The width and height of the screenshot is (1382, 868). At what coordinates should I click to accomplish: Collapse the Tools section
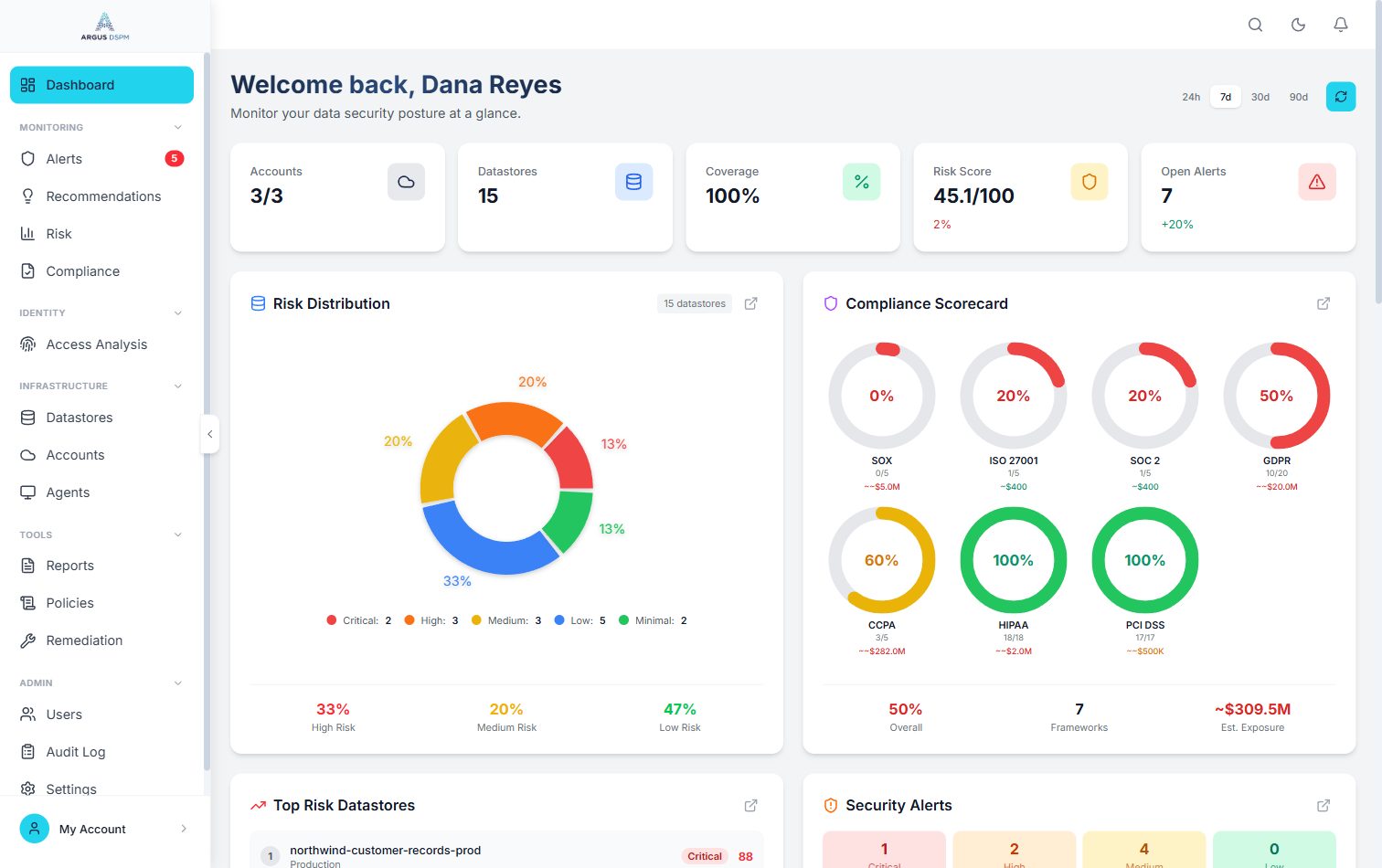coord(178,535)
